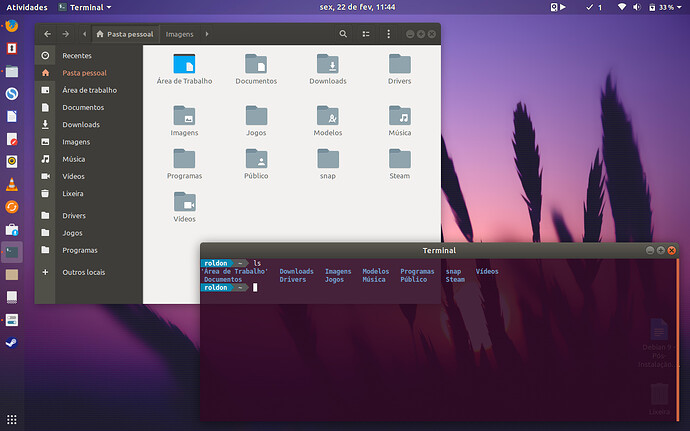Image resolution: width=690 pixels, height=431 pixels.
Task: Show all applications grid button
Action: click(x=12, y=419)
